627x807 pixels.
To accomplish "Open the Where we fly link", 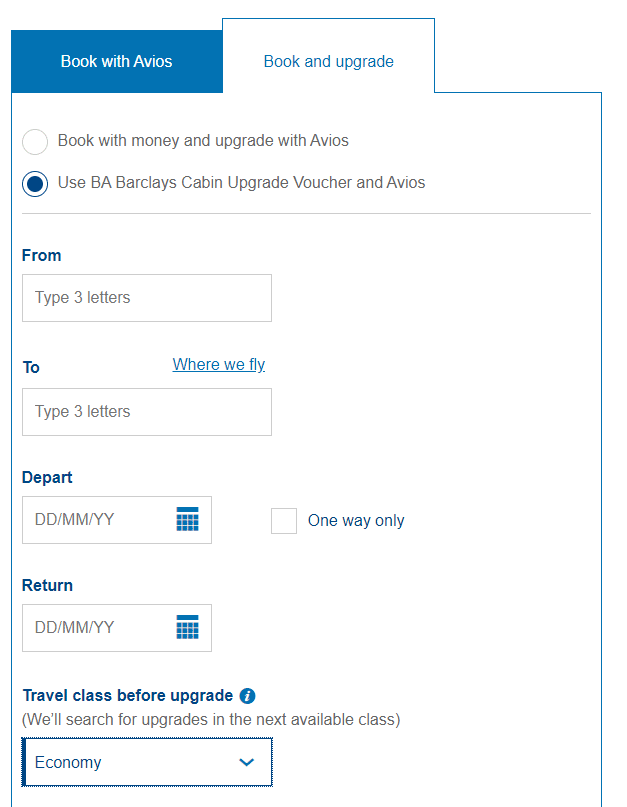I will [x=218, y=364].
